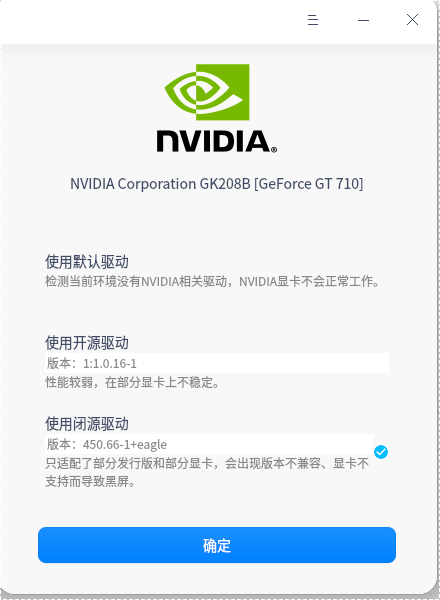Select the 使用闭源驱动 option
Screen dimensions: 440x600
point(87,424)
